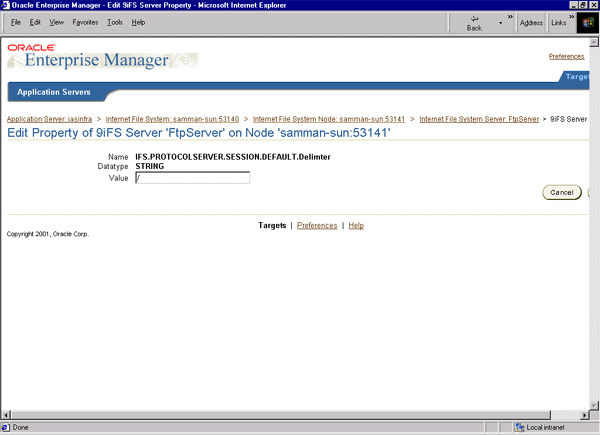Open the footer Preferences link
Viewport: 600px width, 435px height.
(317, 225)
